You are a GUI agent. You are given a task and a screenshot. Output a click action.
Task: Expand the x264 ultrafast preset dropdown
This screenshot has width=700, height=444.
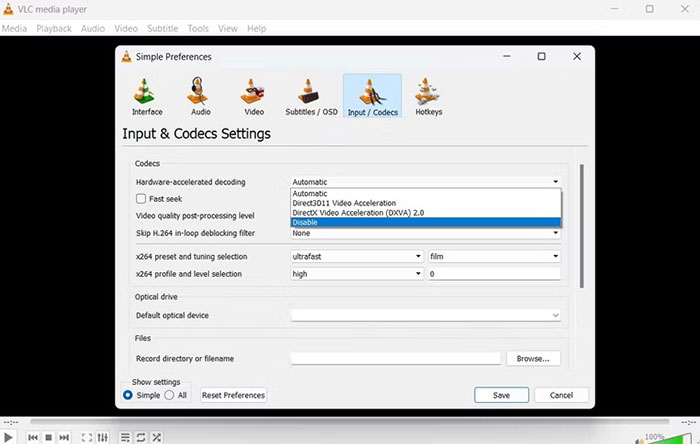tap(357, 256)
